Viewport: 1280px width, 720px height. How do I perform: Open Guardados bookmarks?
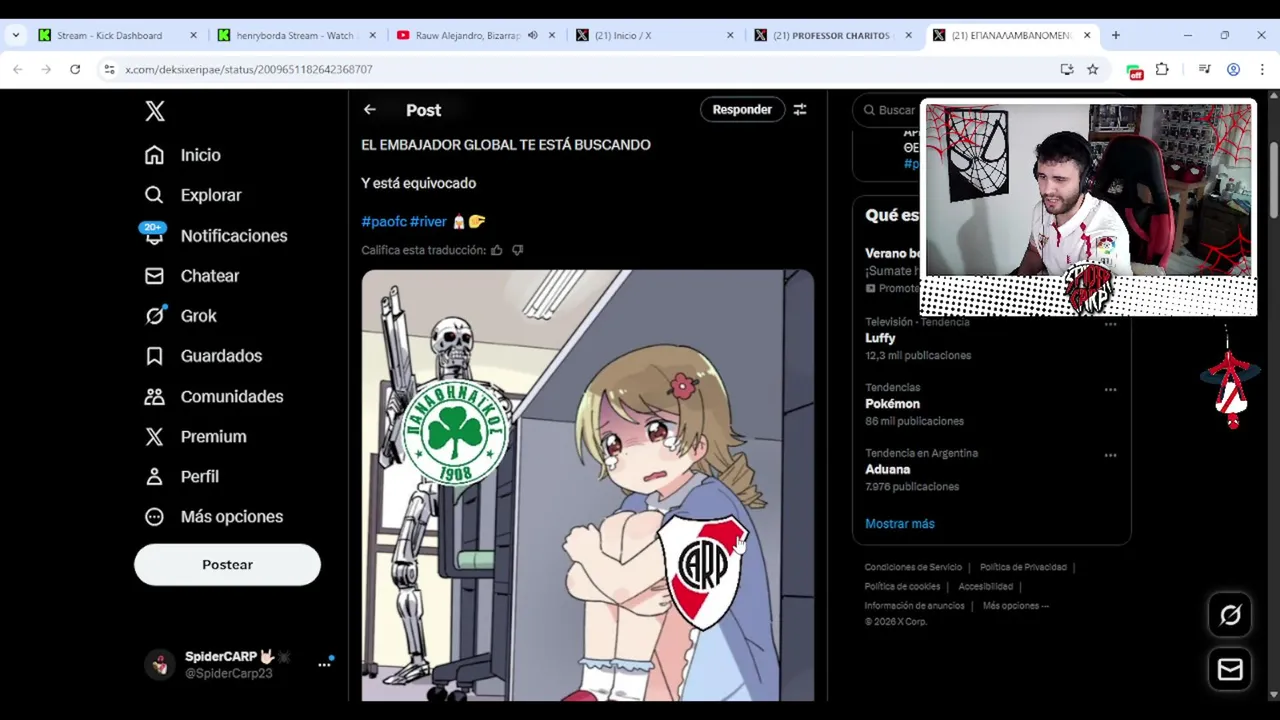coord(203,356)
